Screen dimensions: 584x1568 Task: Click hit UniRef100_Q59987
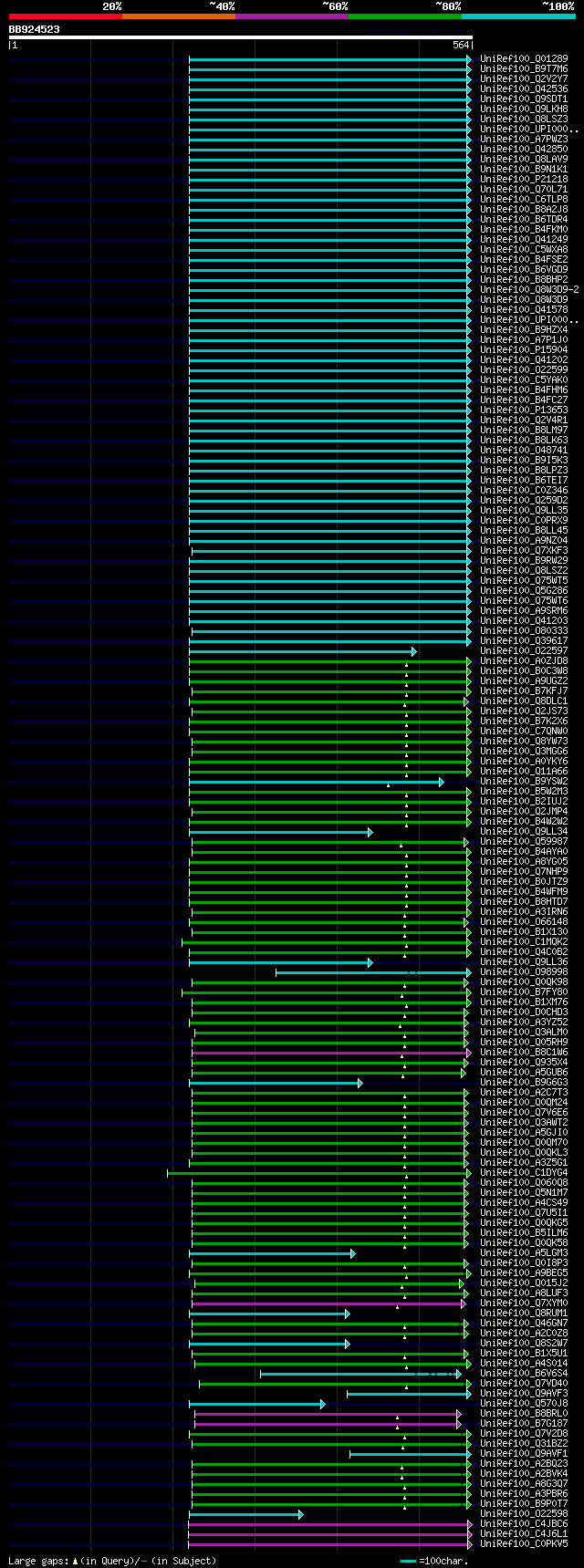[524, 842]
